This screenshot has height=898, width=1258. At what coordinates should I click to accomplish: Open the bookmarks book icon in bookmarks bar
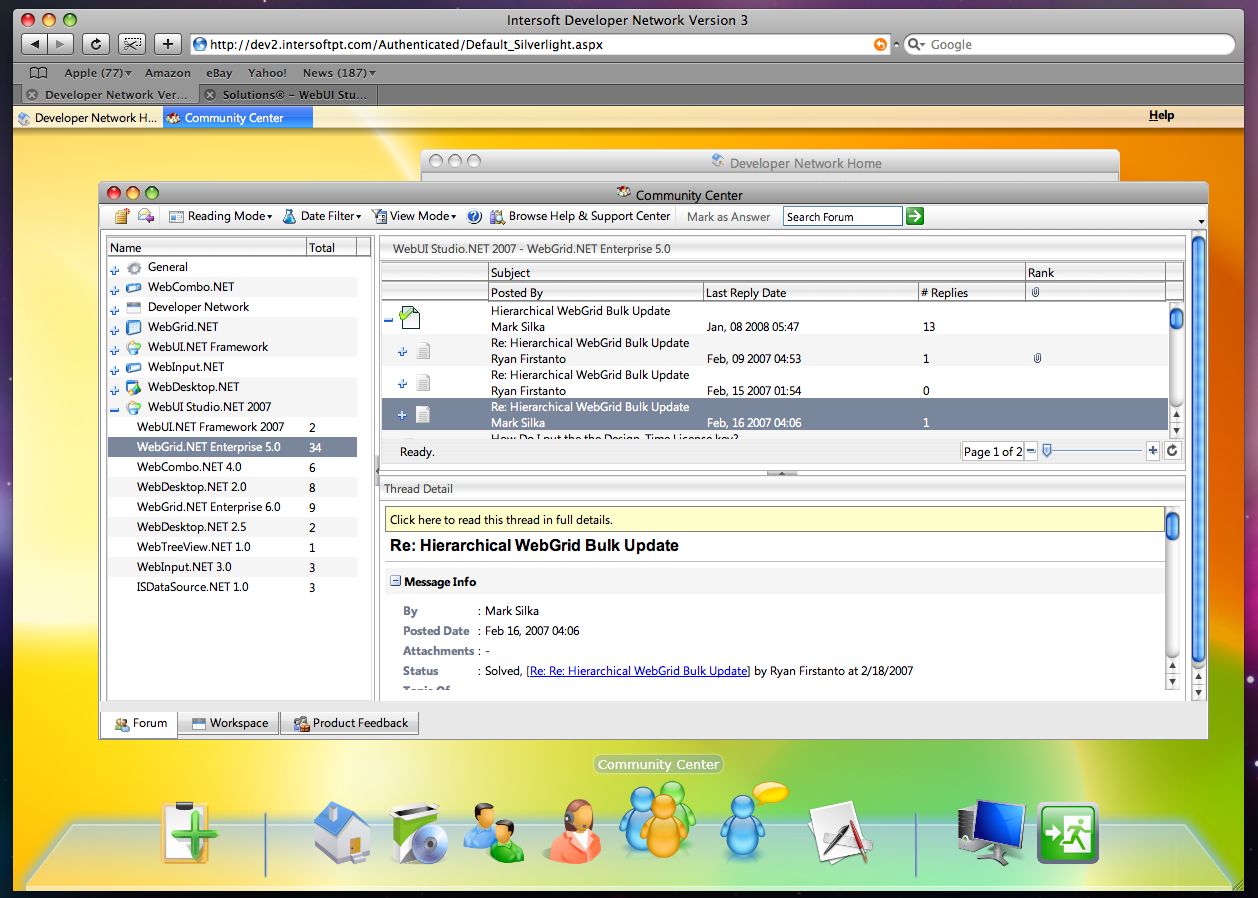[38, 73]
